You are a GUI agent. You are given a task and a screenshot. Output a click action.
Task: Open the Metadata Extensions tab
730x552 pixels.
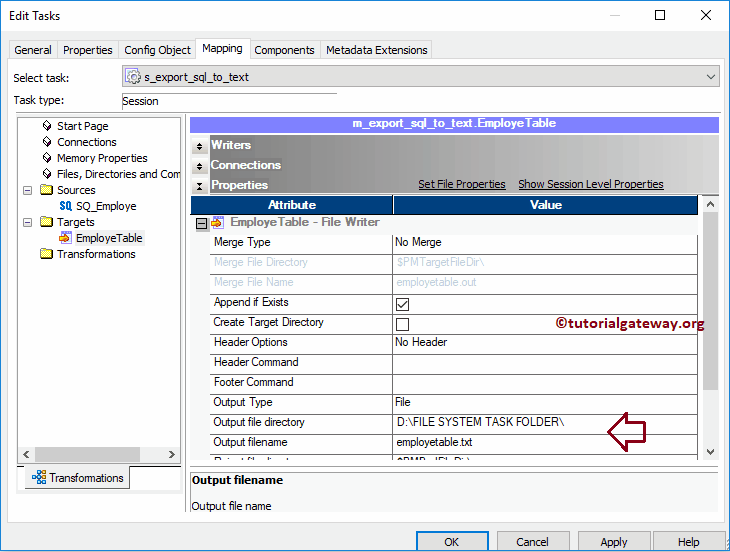pos(377,50)
